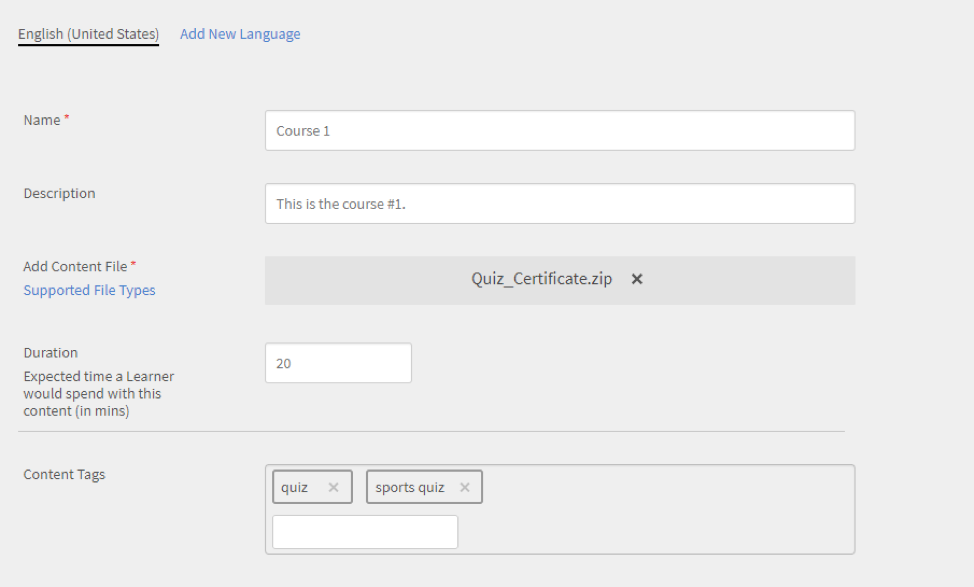This screenshot has width=974, height=587.
Task: Select the Duration field showing 20
Action: pos(338,362)
